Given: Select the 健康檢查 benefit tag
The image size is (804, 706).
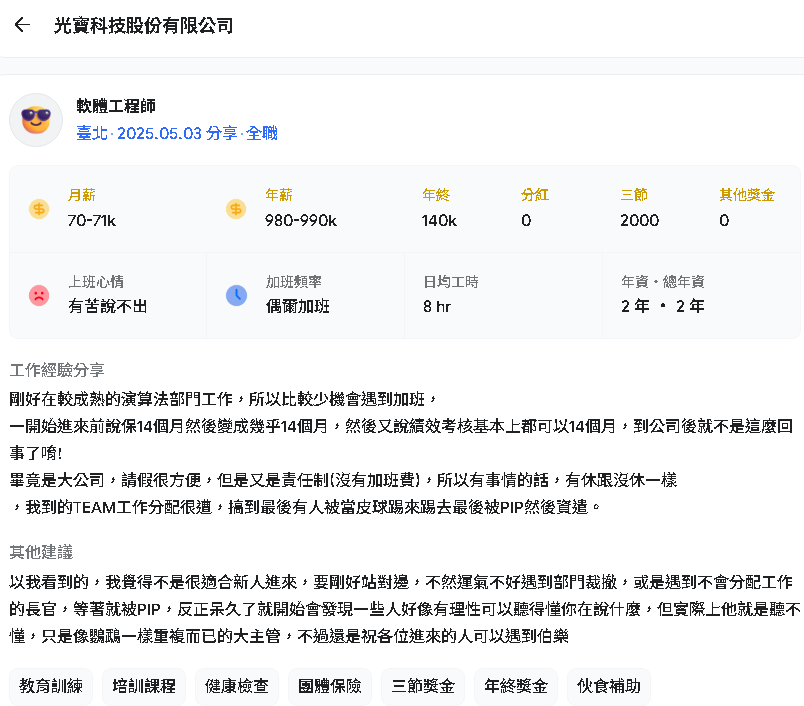Looking at the screenshot, I should 237,686.
